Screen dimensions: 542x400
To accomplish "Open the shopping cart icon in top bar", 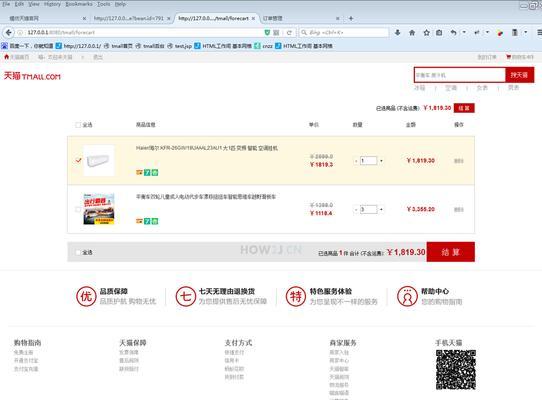I will 508,57.
